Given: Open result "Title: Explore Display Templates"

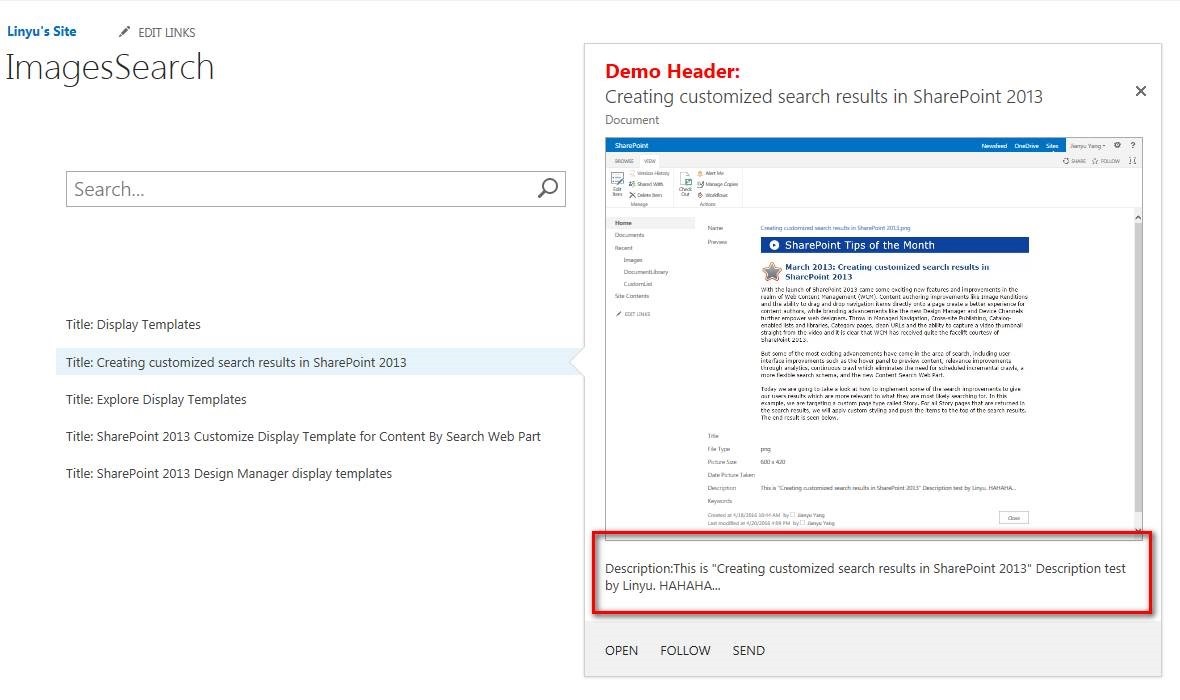Looking at the screenshot, I should (x=156, y=399).
